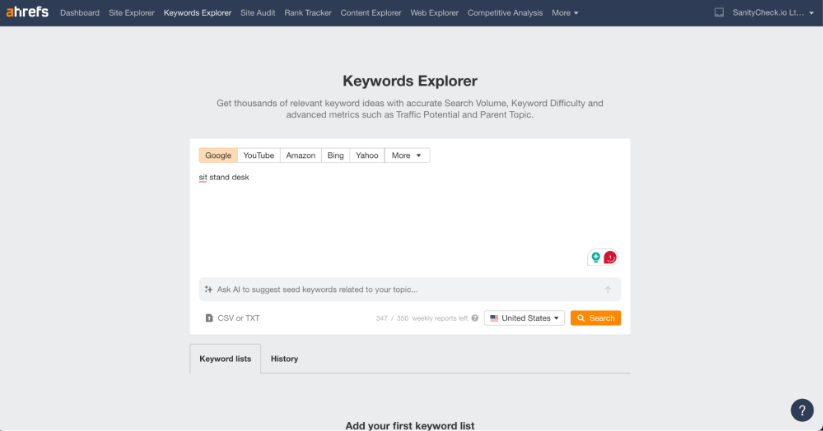Switch to the History tab

[284, 358]
